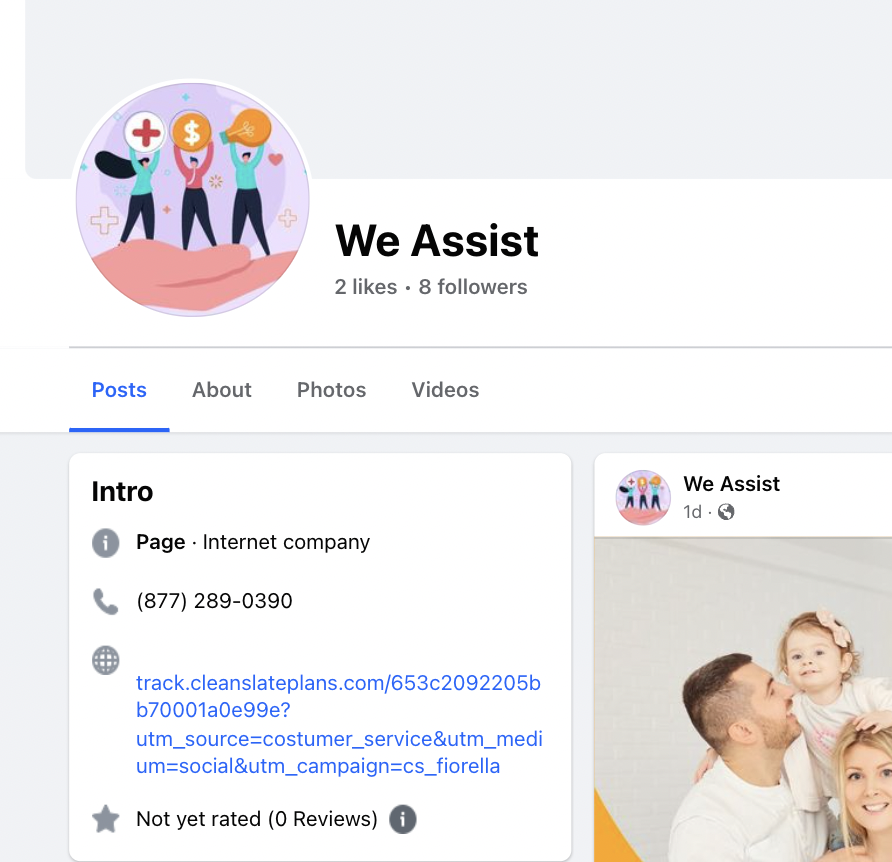Click the globe website icon in Intro
Viewport: 892px width, 862px height.
point(106,661)
